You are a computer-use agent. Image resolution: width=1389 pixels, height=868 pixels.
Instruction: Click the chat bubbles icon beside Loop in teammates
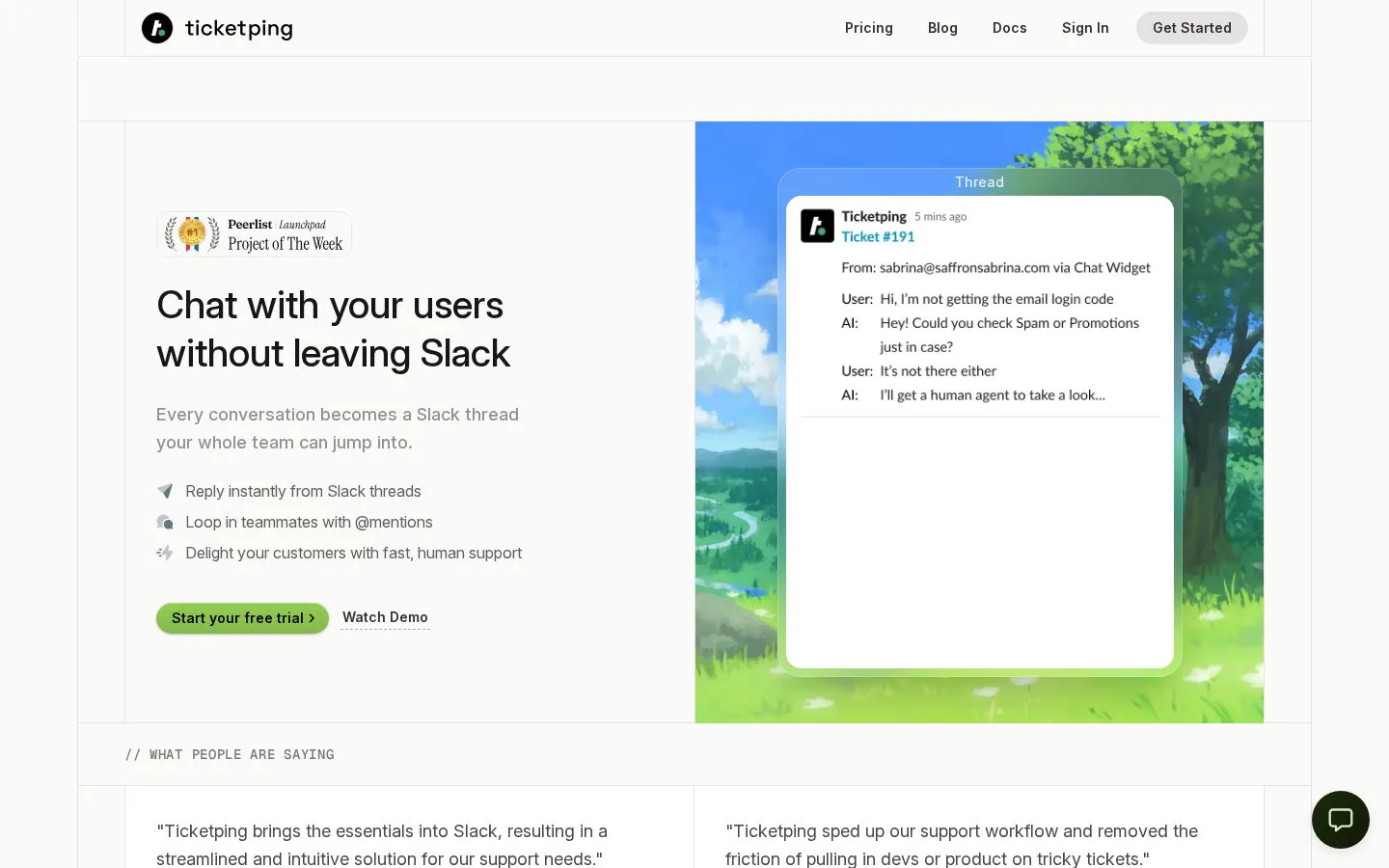pos(165,522)
